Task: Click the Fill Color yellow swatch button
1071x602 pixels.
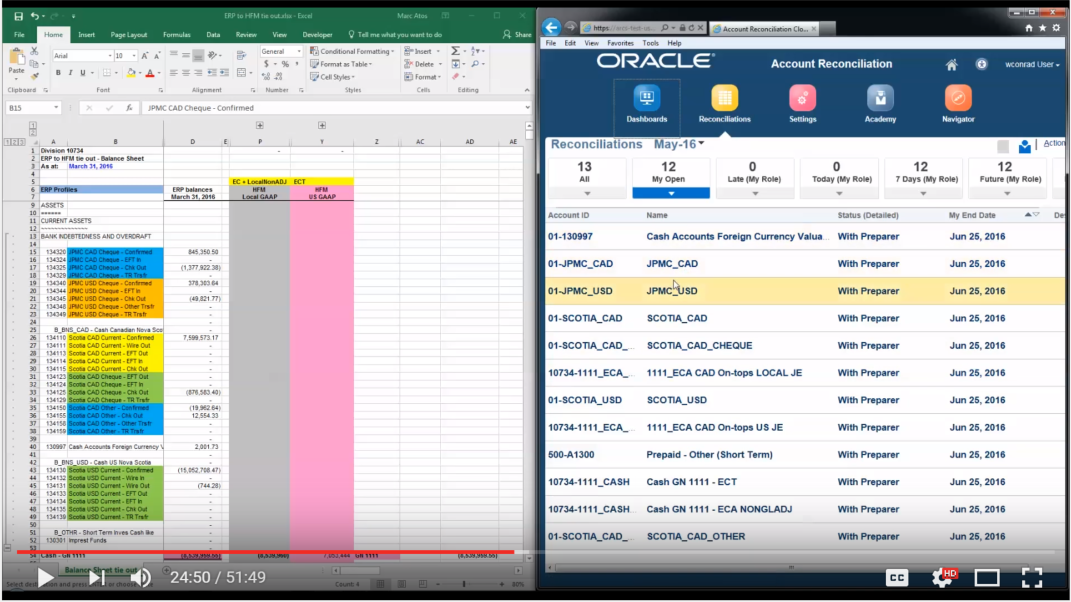Action: pyautogui.click(x=131, y=73)
